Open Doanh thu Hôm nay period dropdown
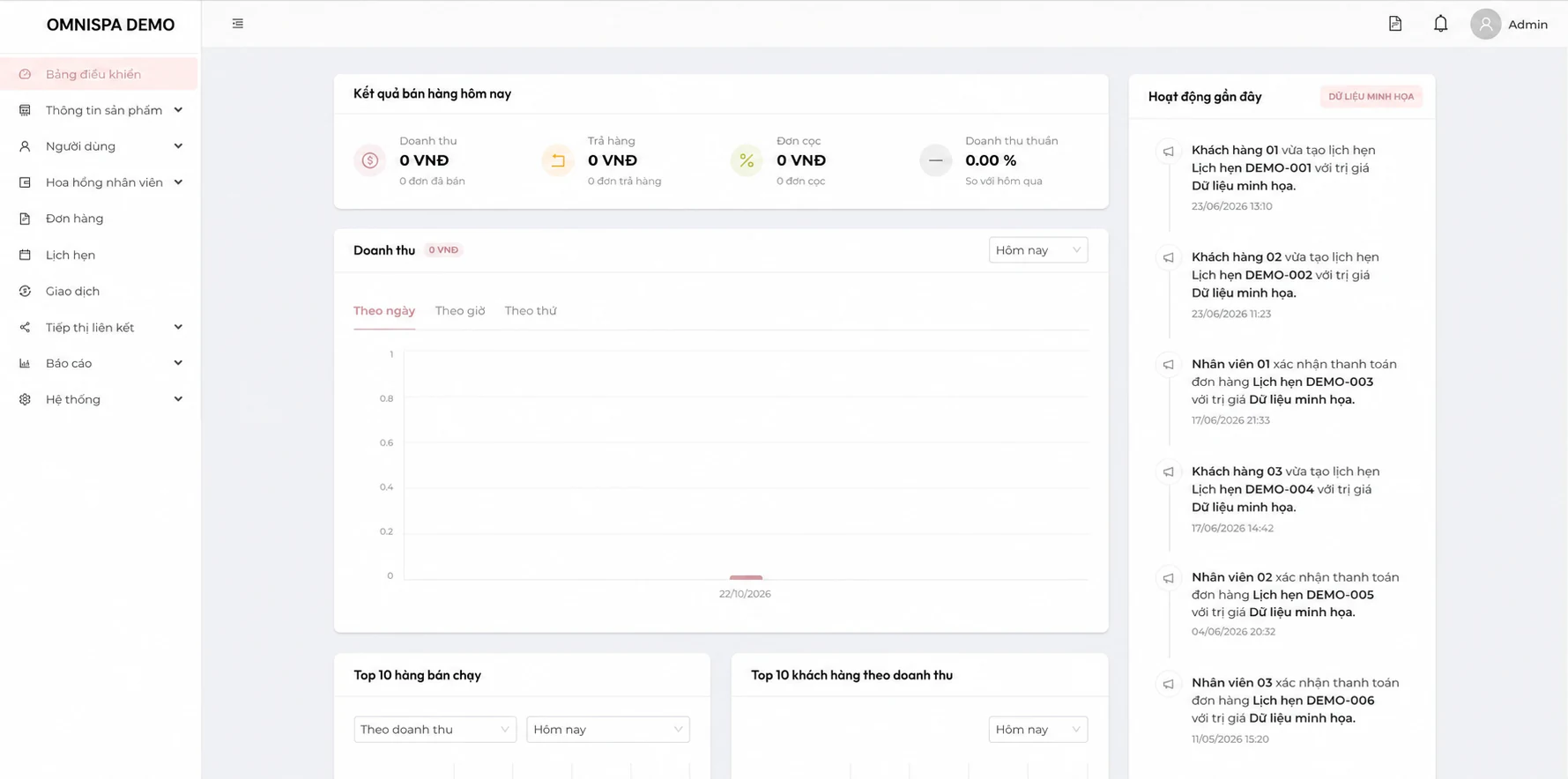The image size is (1568, 779). [x=1037, y=250]
